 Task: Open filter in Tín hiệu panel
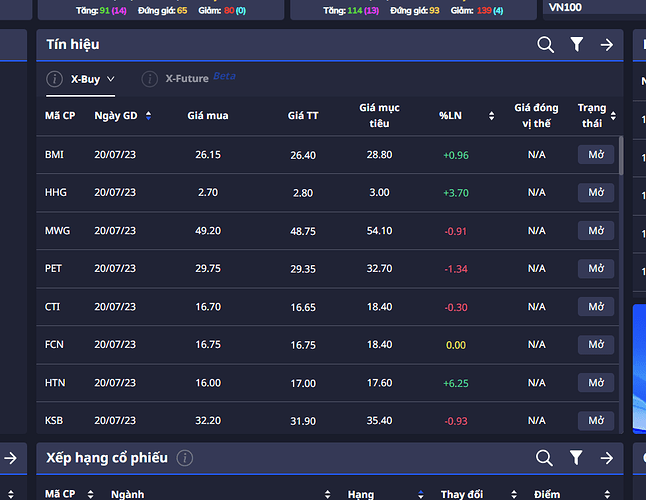[x=576, y=44]
